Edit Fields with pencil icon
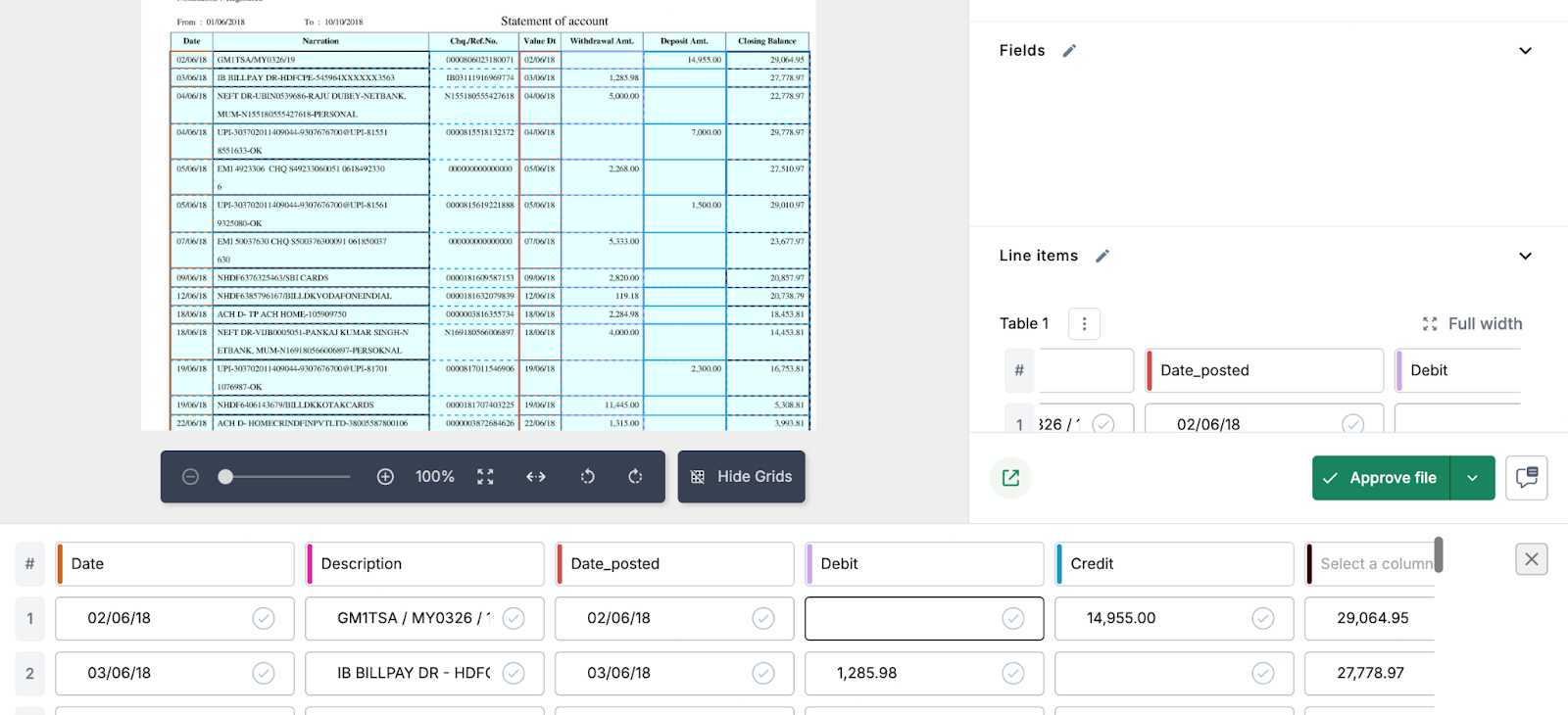The height and width of the screenshot is (715, 1568). [1069, 51]
